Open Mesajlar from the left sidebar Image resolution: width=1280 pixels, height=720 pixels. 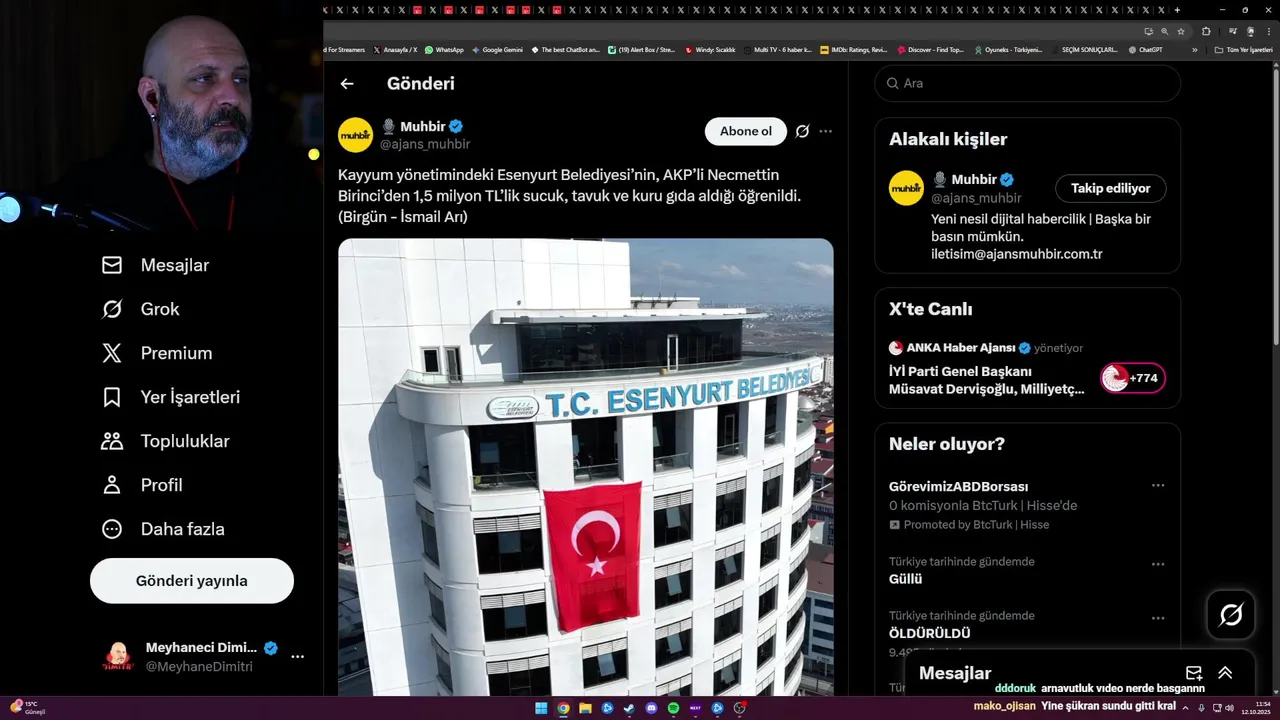156,265
